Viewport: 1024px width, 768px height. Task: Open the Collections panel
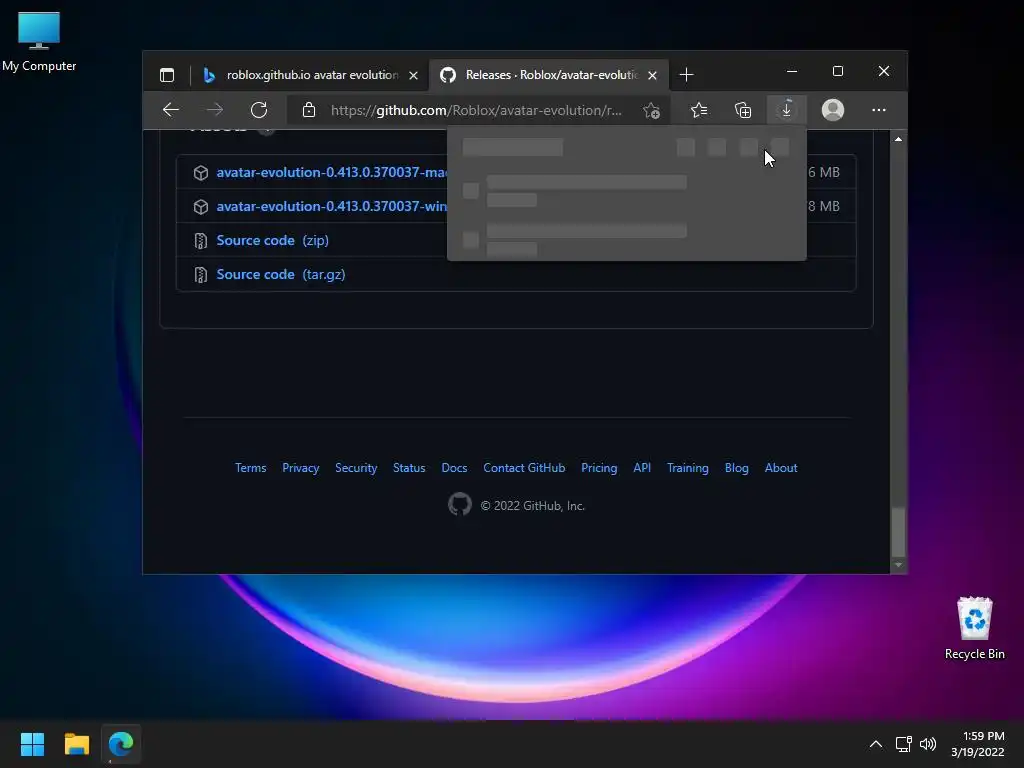tap(743, 110)
